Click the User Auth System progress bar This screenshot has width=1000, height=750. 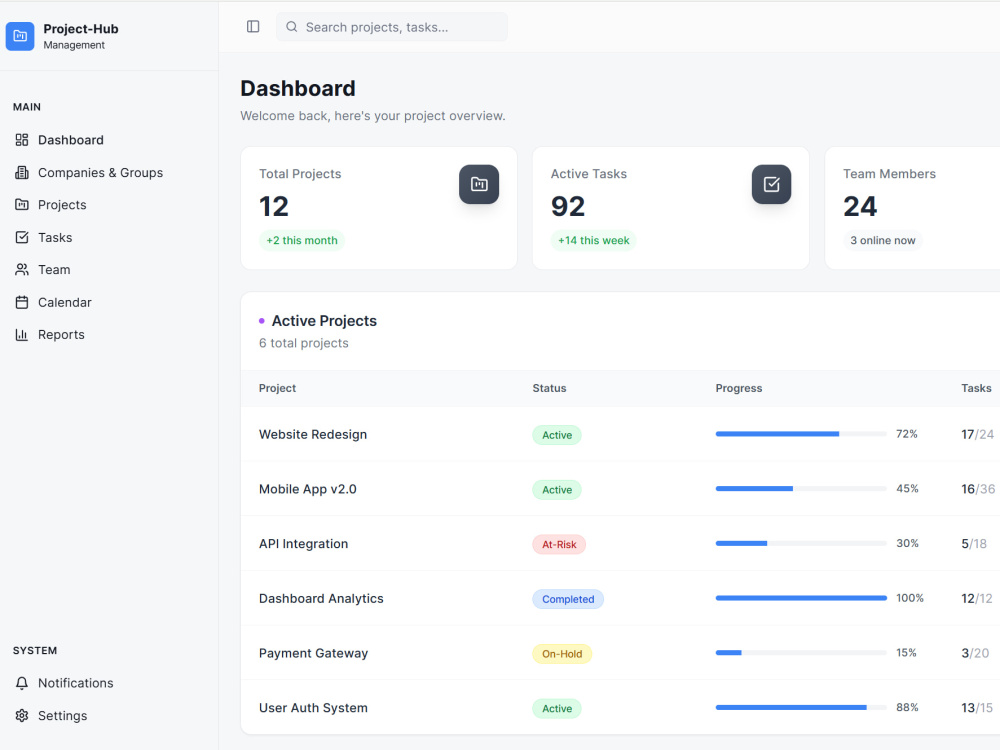point(801,707)
